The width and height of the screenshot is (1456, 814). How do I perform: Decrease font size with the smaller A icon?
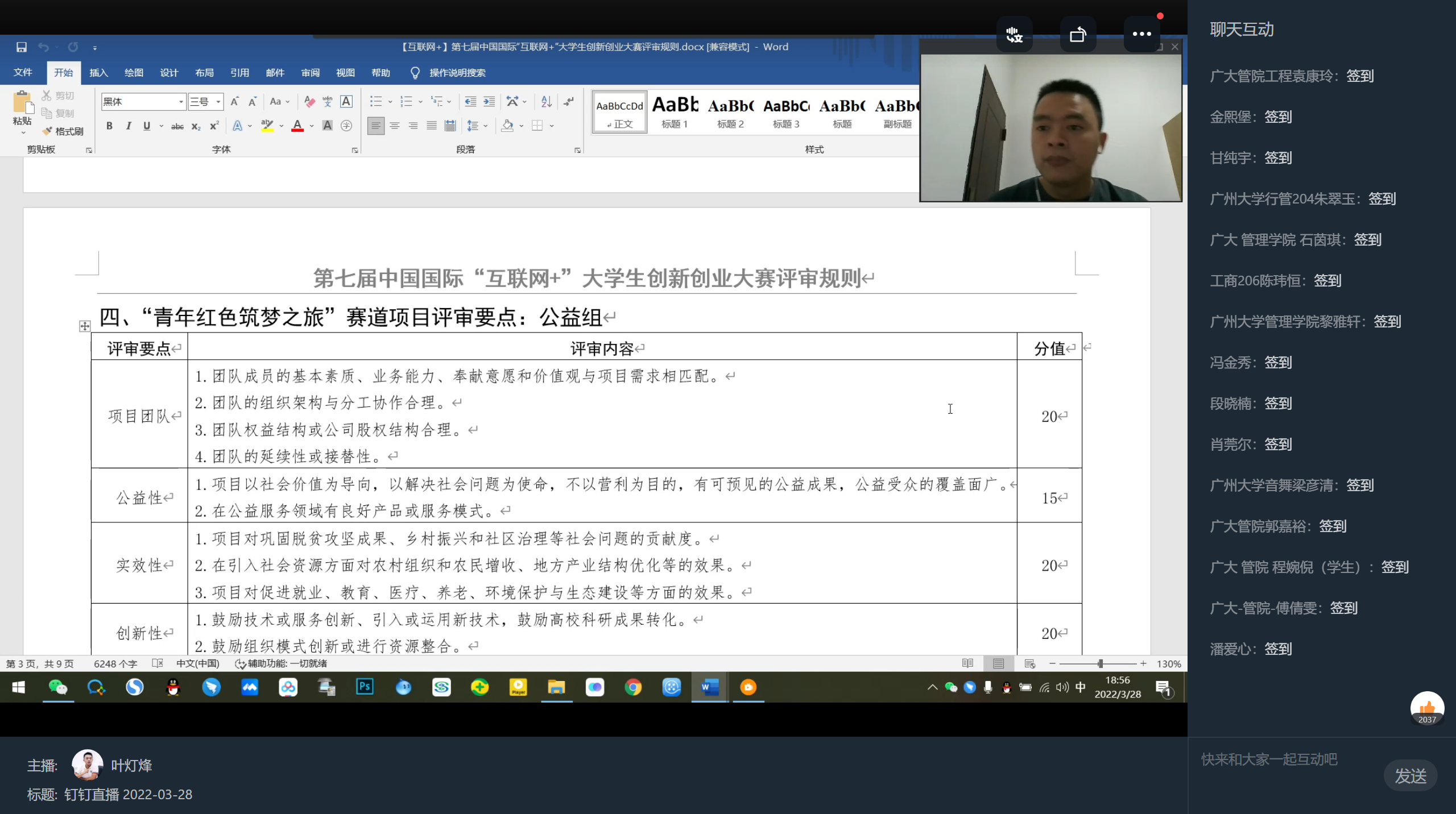point(253,101)
